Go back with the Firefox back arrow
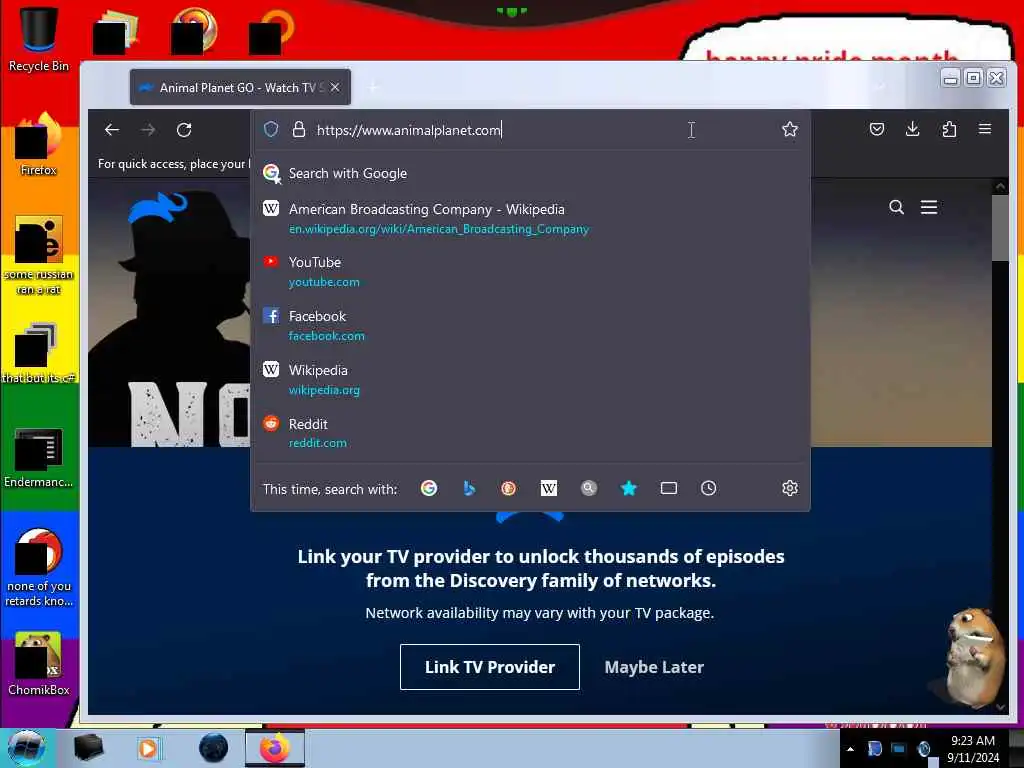1024x768 pixels. (x=112, y=129)
